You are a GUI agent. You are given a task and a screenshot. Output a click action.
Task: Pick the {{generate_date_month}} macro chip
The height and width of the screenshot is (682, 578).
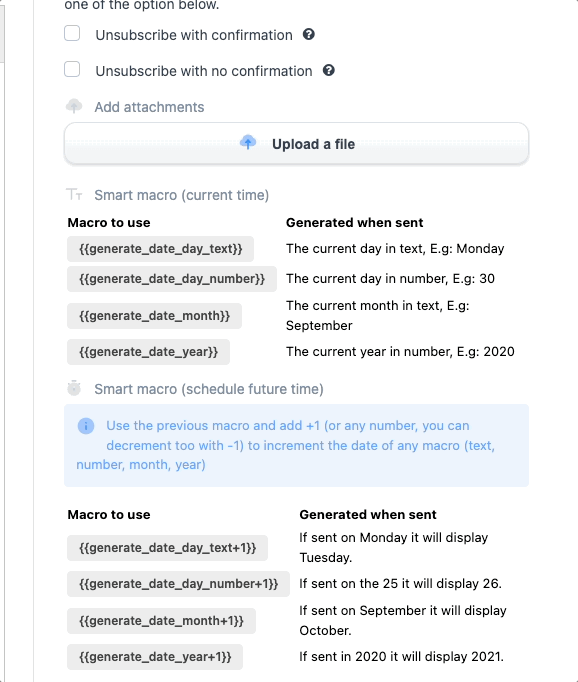click(154, 316)
